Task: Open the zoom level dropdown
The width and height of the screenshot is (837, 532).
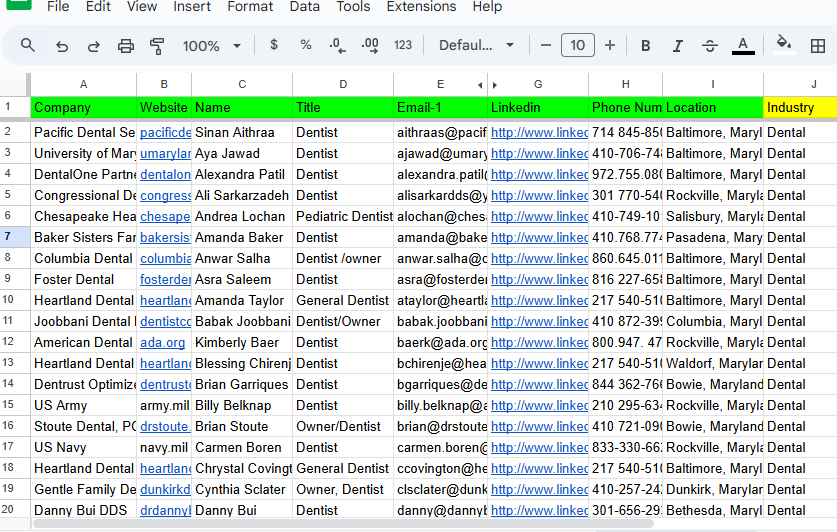Action: tap(212, 46)
